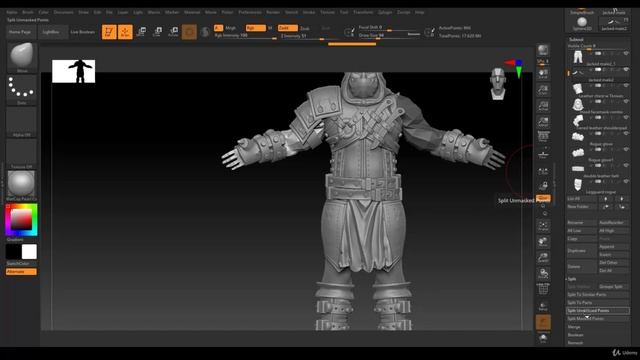Expand the Merge section
Screen dimensions: 640x360
pyautogui.click(x=574, y=327)
